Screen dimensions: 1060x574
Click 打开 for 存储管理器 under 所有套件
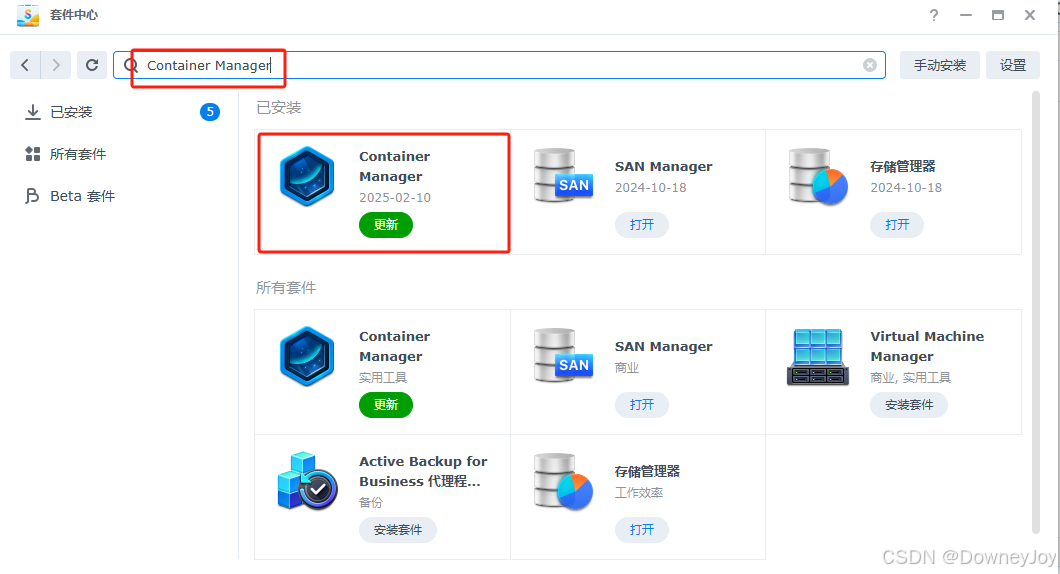[x=642, y=529]
